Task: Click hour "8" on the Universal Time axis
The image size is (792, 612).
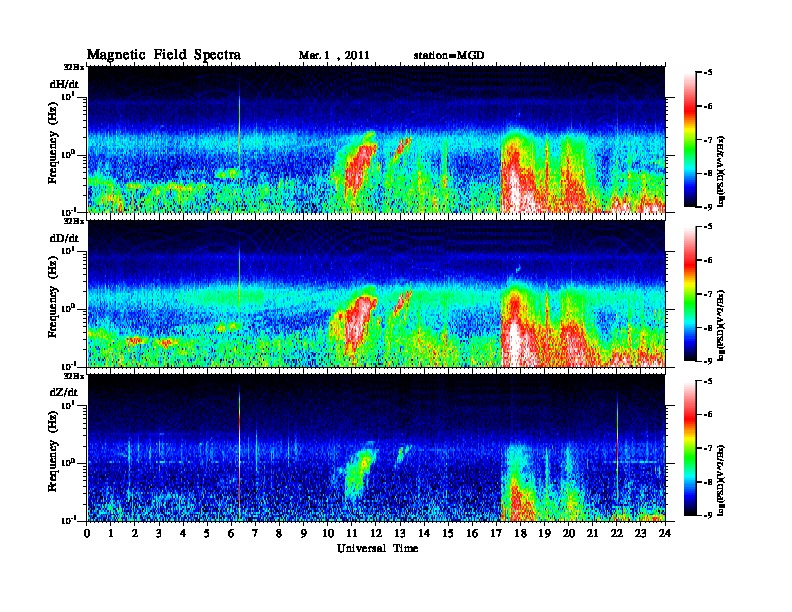Action: (x=280, y=533)
